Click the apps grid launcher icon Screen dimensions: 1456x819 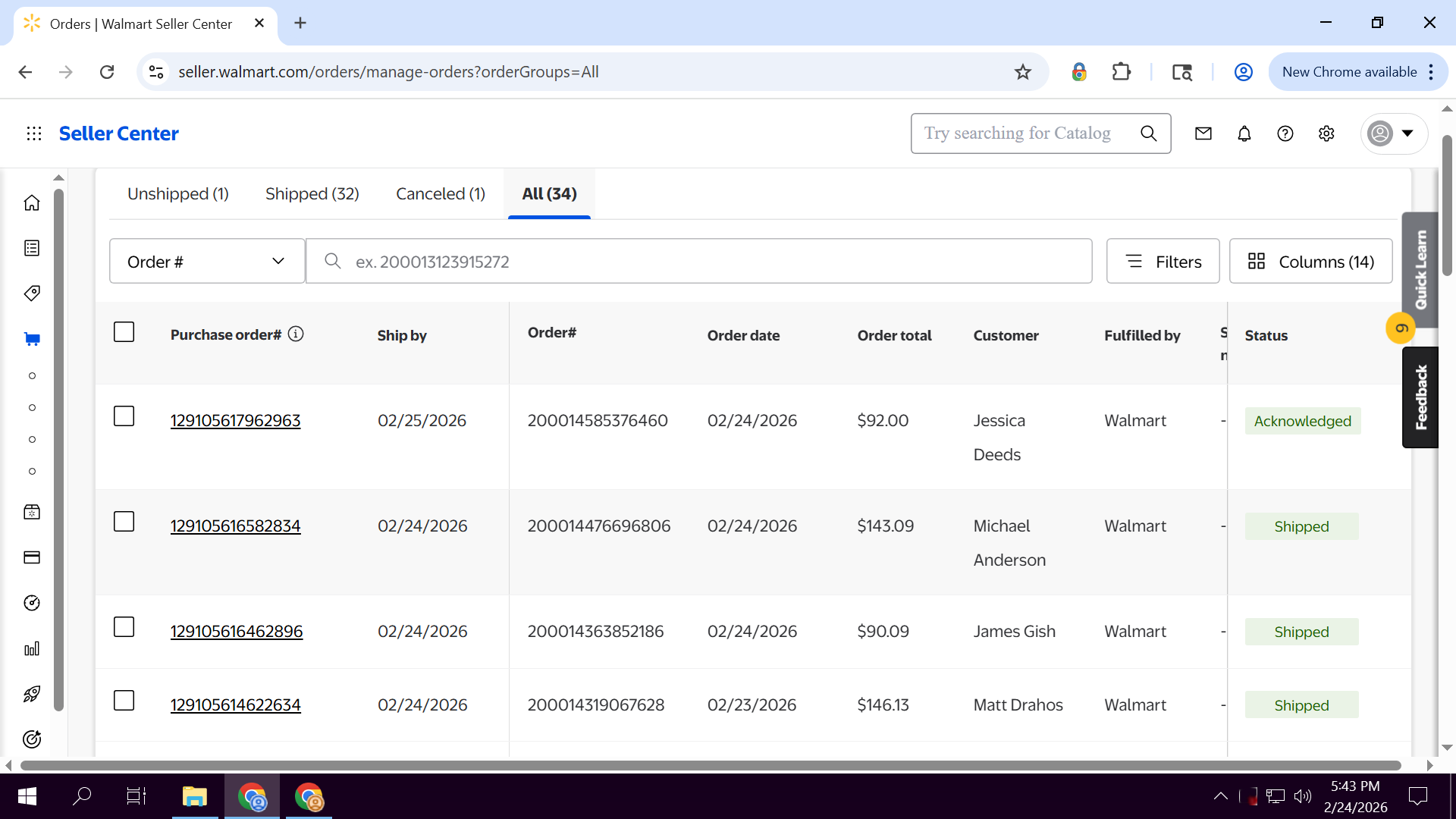pos(34,133)
